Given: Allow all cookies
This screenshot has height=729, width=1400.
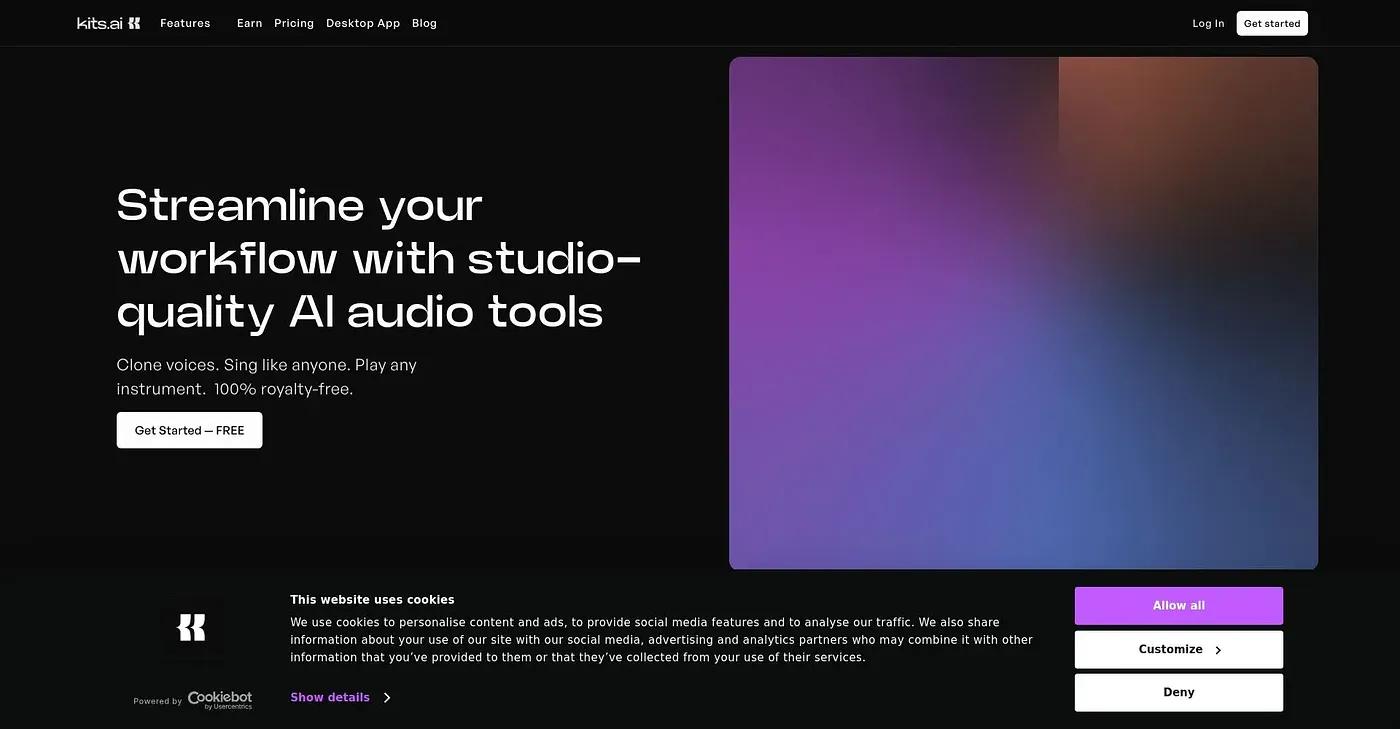Looking at the screenshot, I should pos(1179,606).
